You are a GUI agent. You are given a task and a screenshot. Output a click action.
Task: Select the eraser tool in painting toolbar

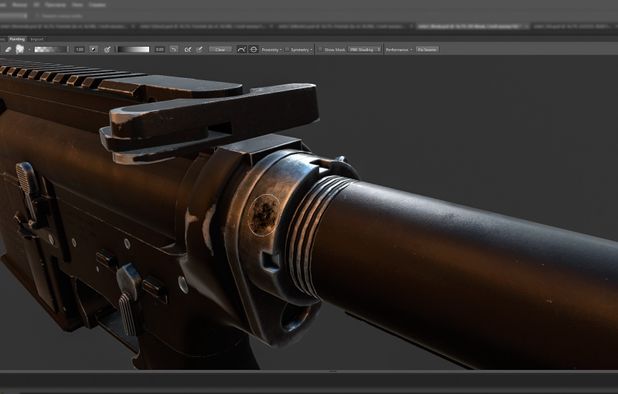8,50
